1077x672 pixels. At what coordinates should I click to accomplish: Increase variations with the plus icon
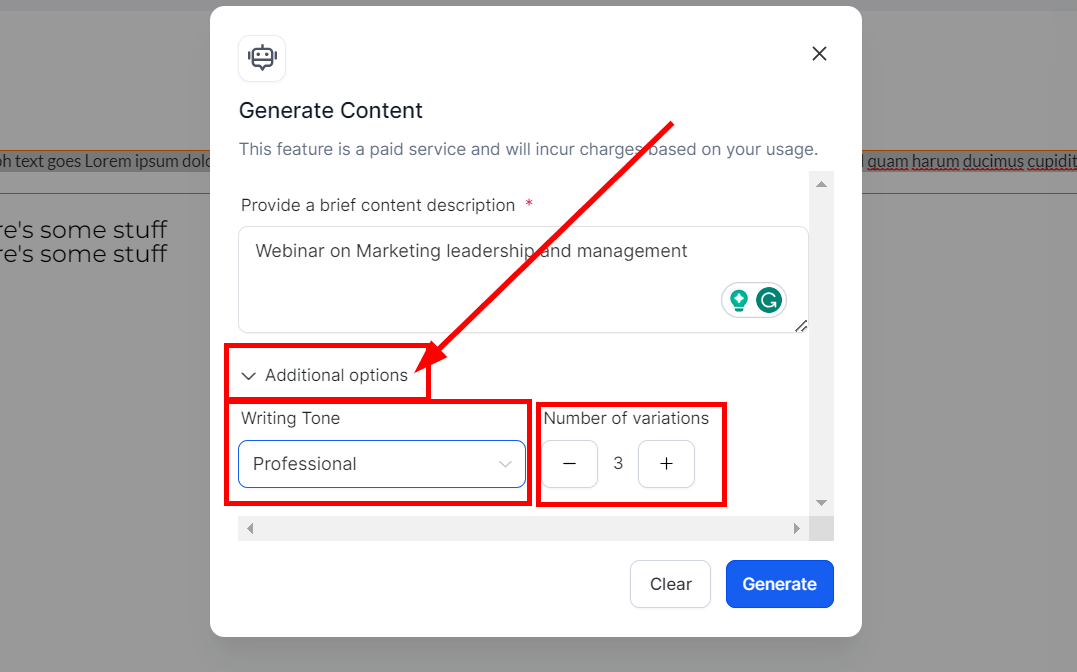(666, 464)
